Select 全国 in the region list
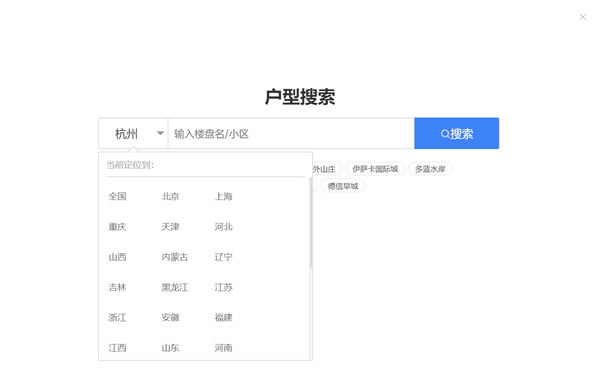This screenshot has width=600, height=377. pyautogui.click(x=117, y=196)
